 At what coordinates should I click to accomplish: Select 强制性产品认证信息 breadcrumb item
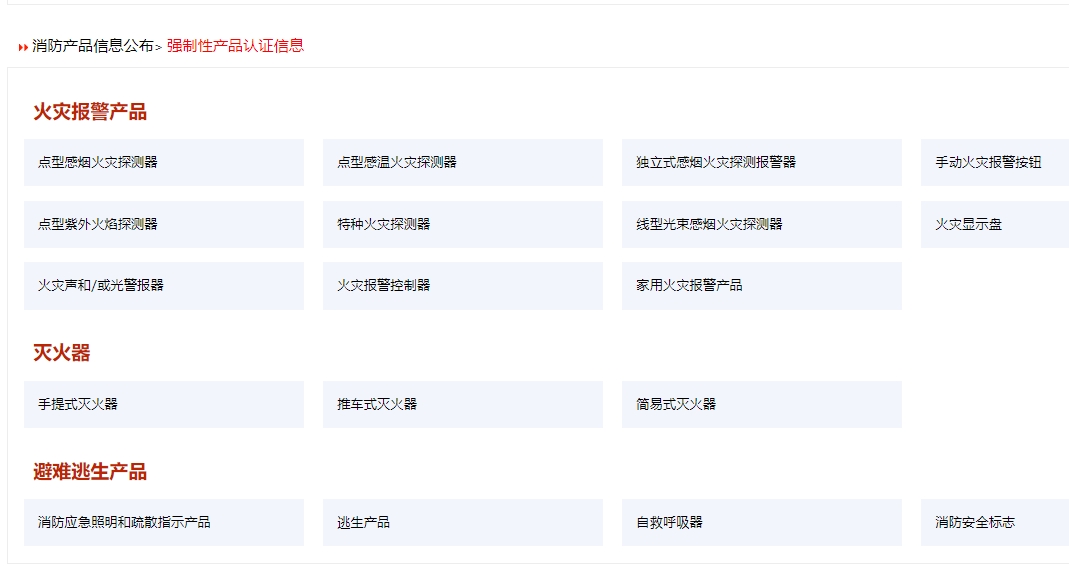click(235, 46)
